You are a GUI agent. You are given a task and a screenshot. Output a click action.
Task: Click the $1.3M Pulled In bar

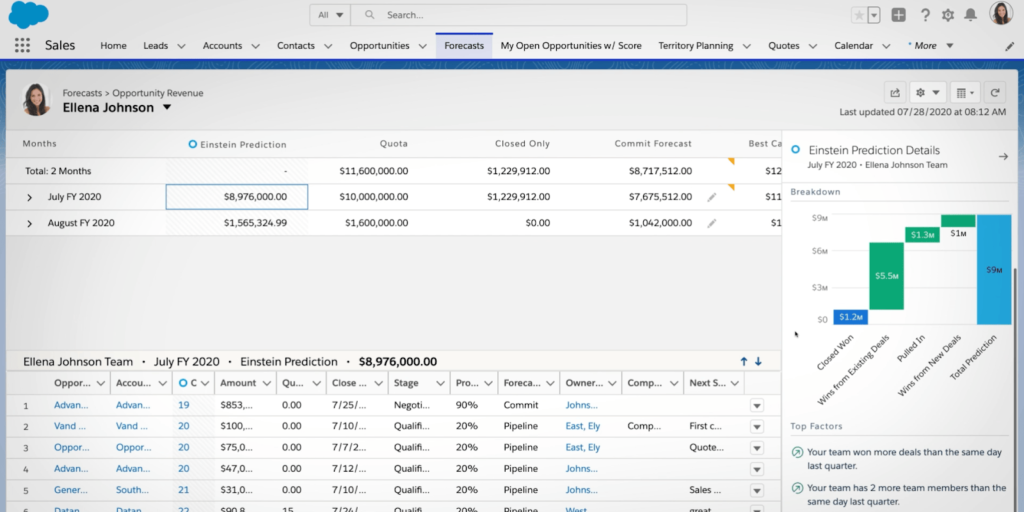922,234
